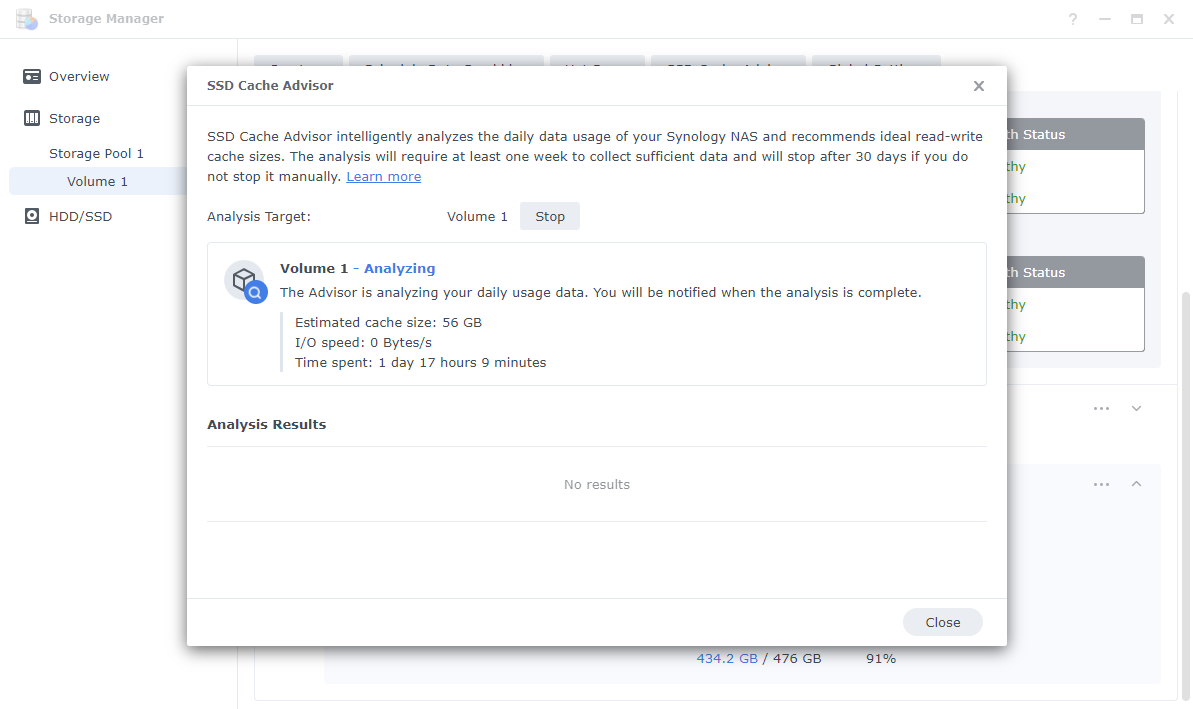The width and height of the screenshot is (1193, 709).
Task: Stop the Volume 1 analysis
Action: pyautogui.click(x=549, y=216)
